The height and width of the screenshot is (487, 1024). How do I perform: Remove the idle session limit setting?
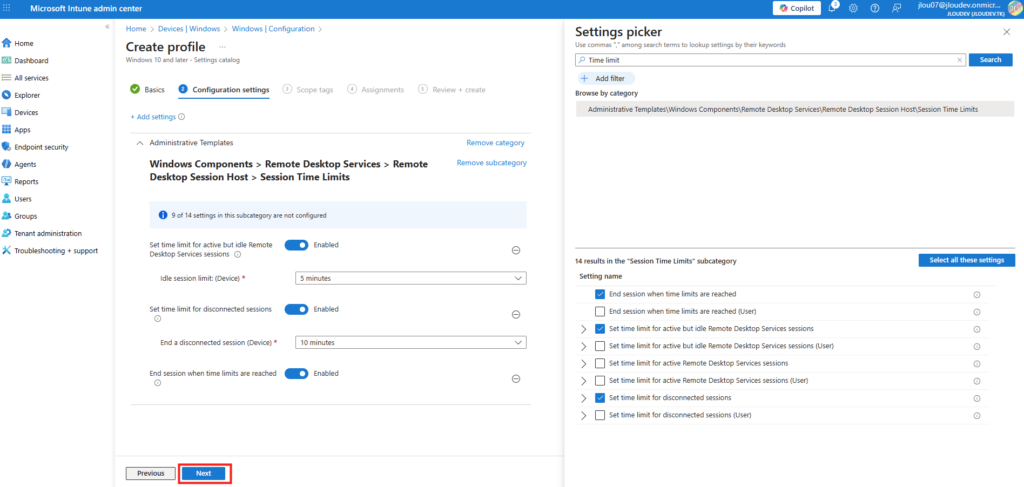pyautogui.click(x=516, y=250)
